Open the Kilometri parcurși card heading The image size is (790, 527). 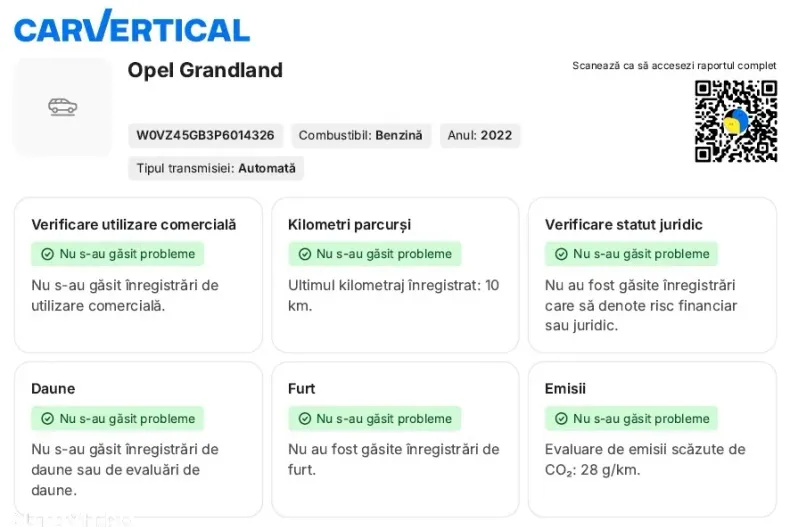(349, 224)
